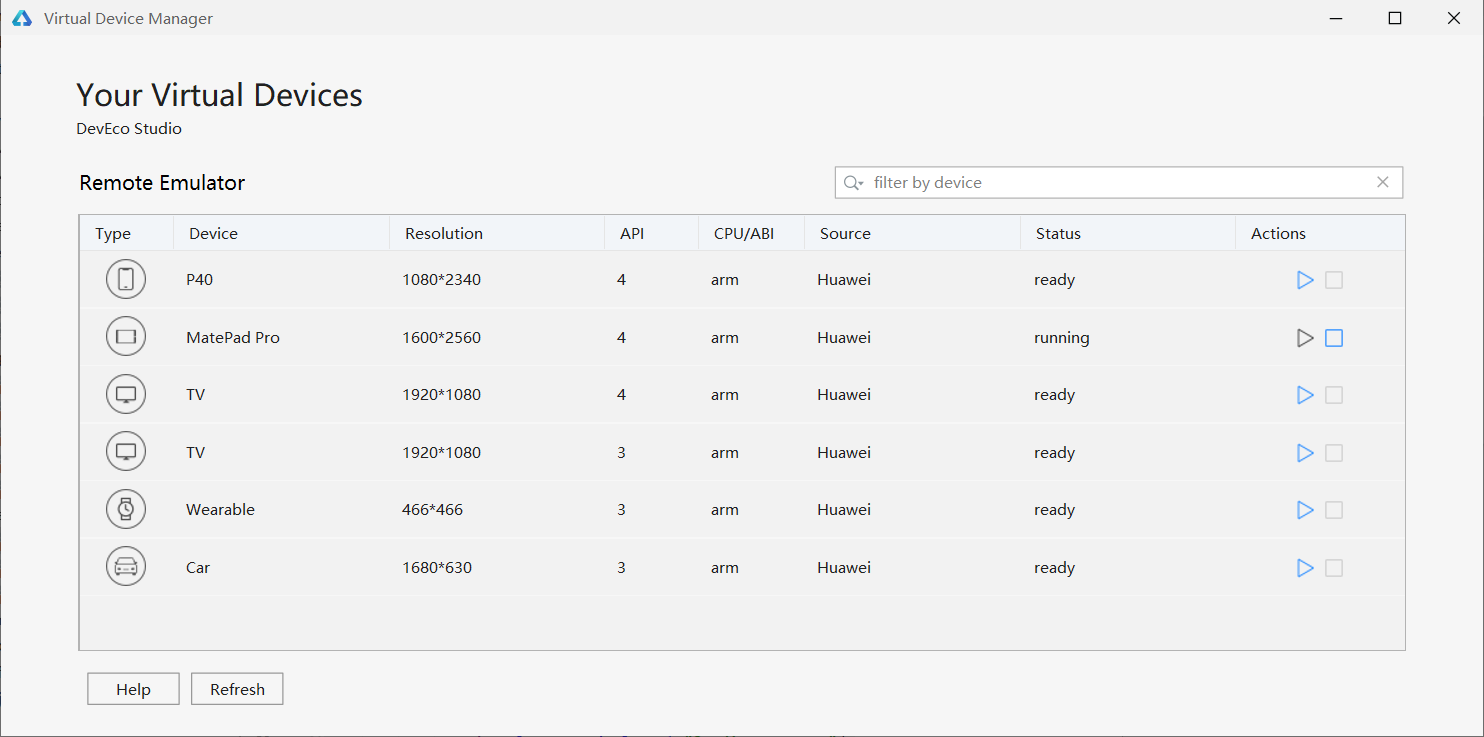Minimize the Virtual Device Manager window
Image resolution: width=1484 pixels, height=737 pixels.
point(1336,18)
